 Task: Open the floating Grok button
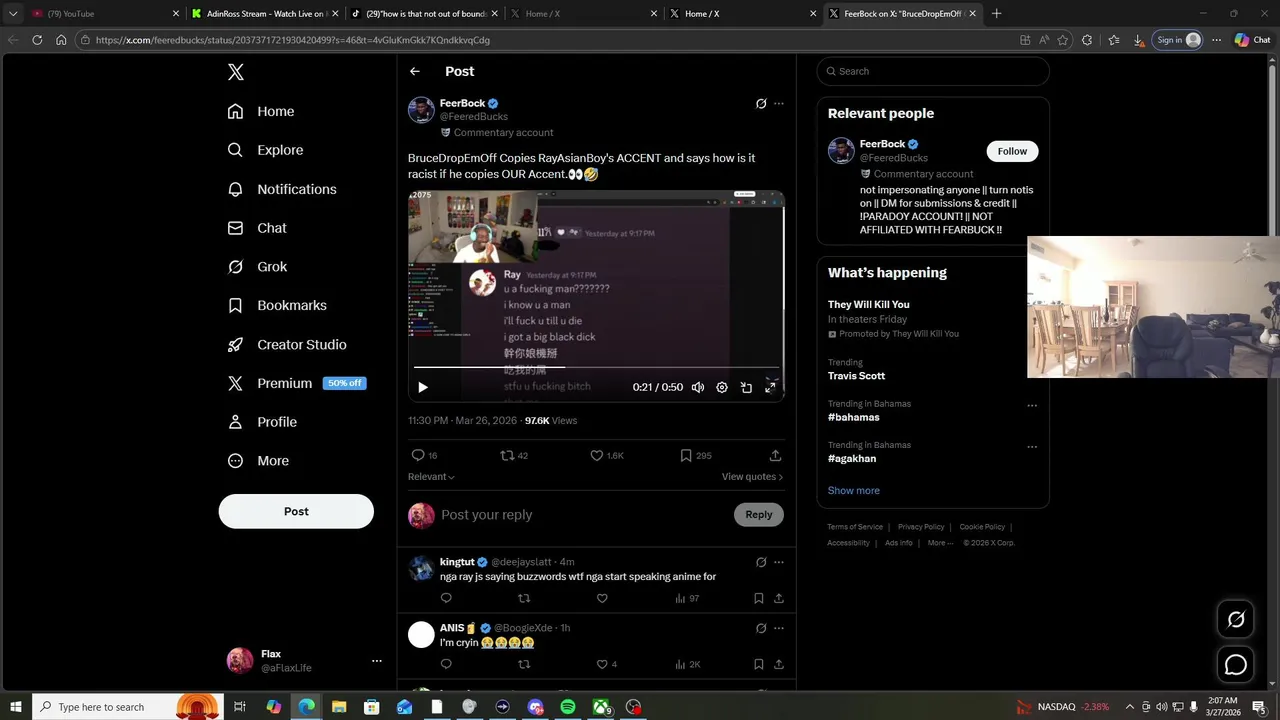pos(1236,619)
